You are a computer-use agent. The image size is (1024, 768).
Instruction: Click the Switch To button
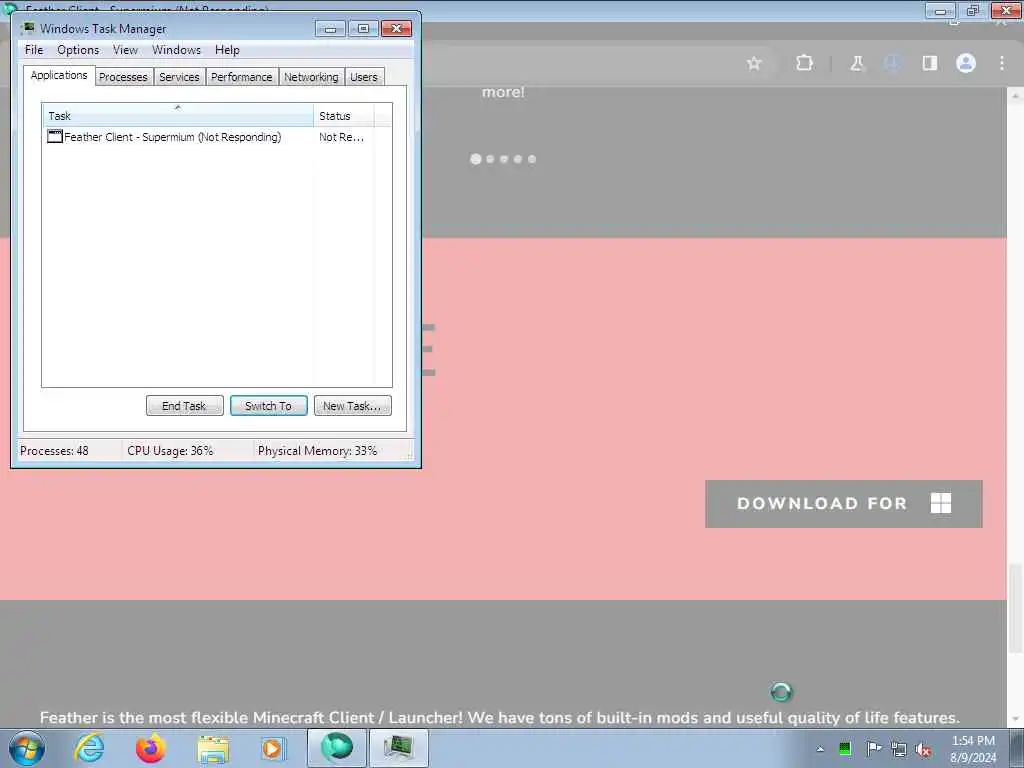click(x=268, y=406)
